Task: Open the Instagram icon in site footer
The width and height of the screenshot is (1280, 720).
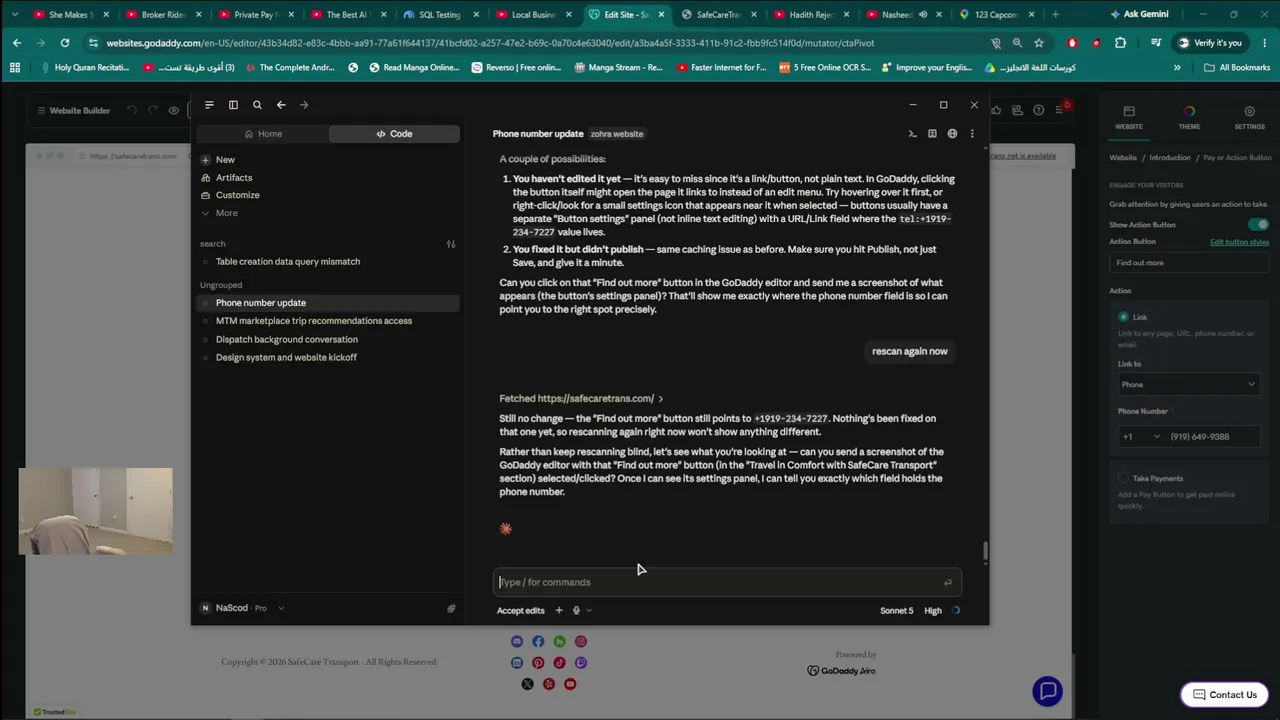Action: click(x=581, y=642)
